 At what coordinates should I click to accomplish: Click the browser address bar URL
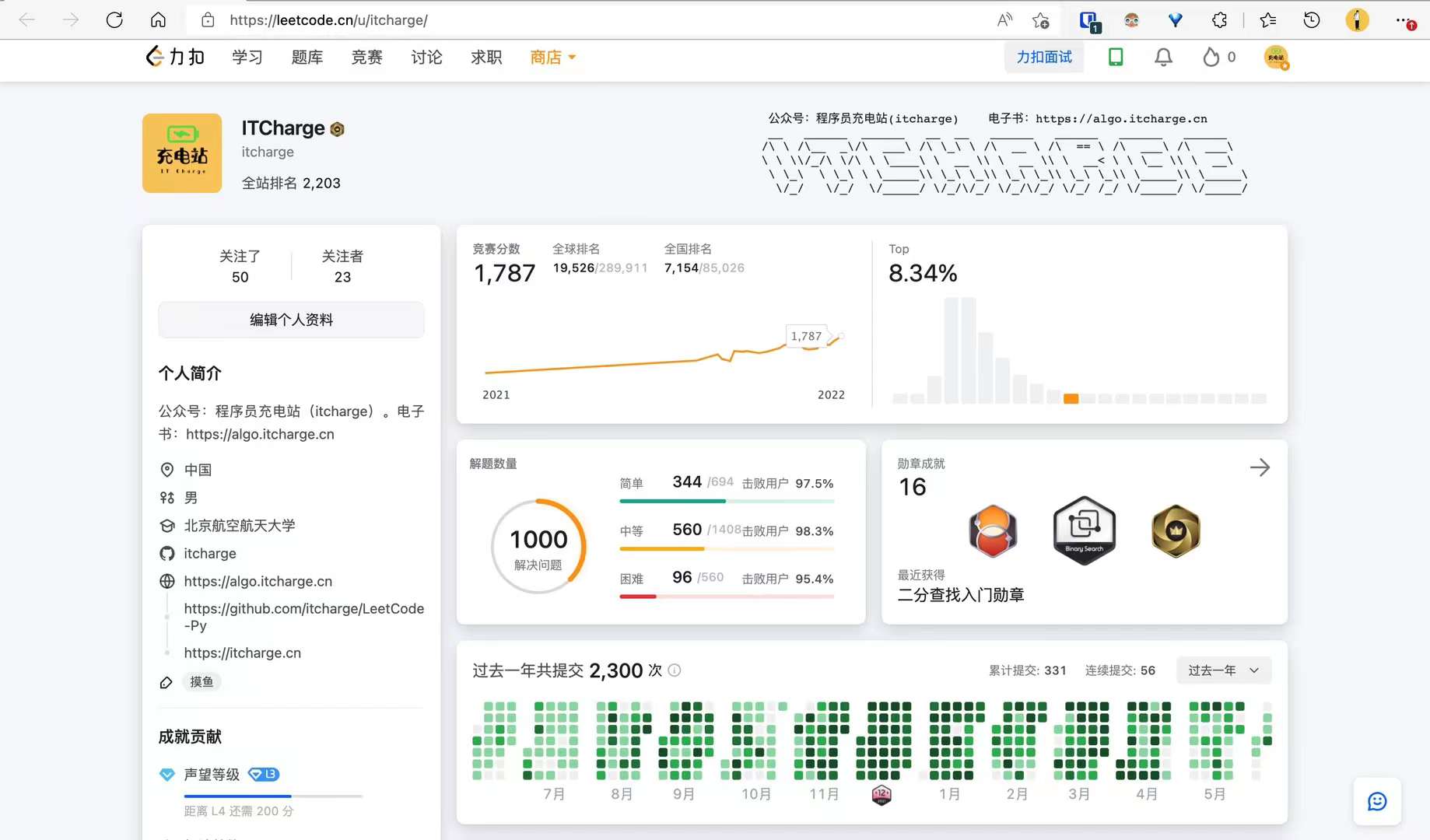328,20
